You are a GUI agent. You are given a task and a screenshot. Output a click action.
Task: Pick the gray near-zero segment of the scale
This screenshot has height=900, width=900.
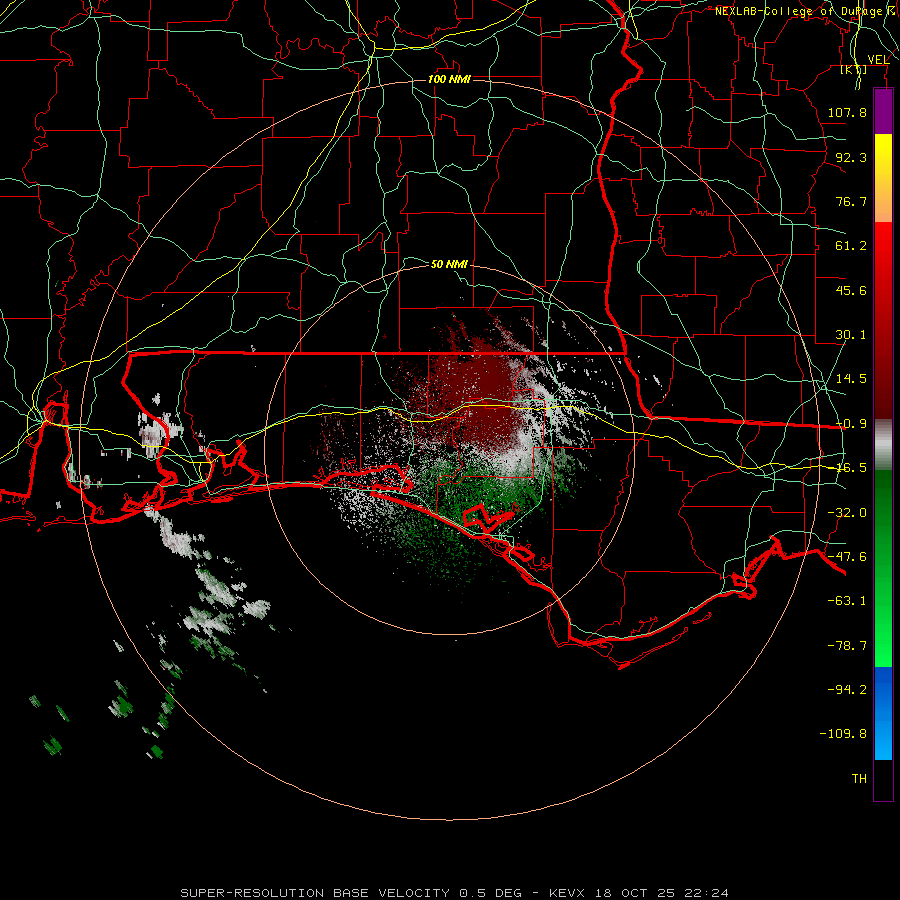click(x=883, y=444)
